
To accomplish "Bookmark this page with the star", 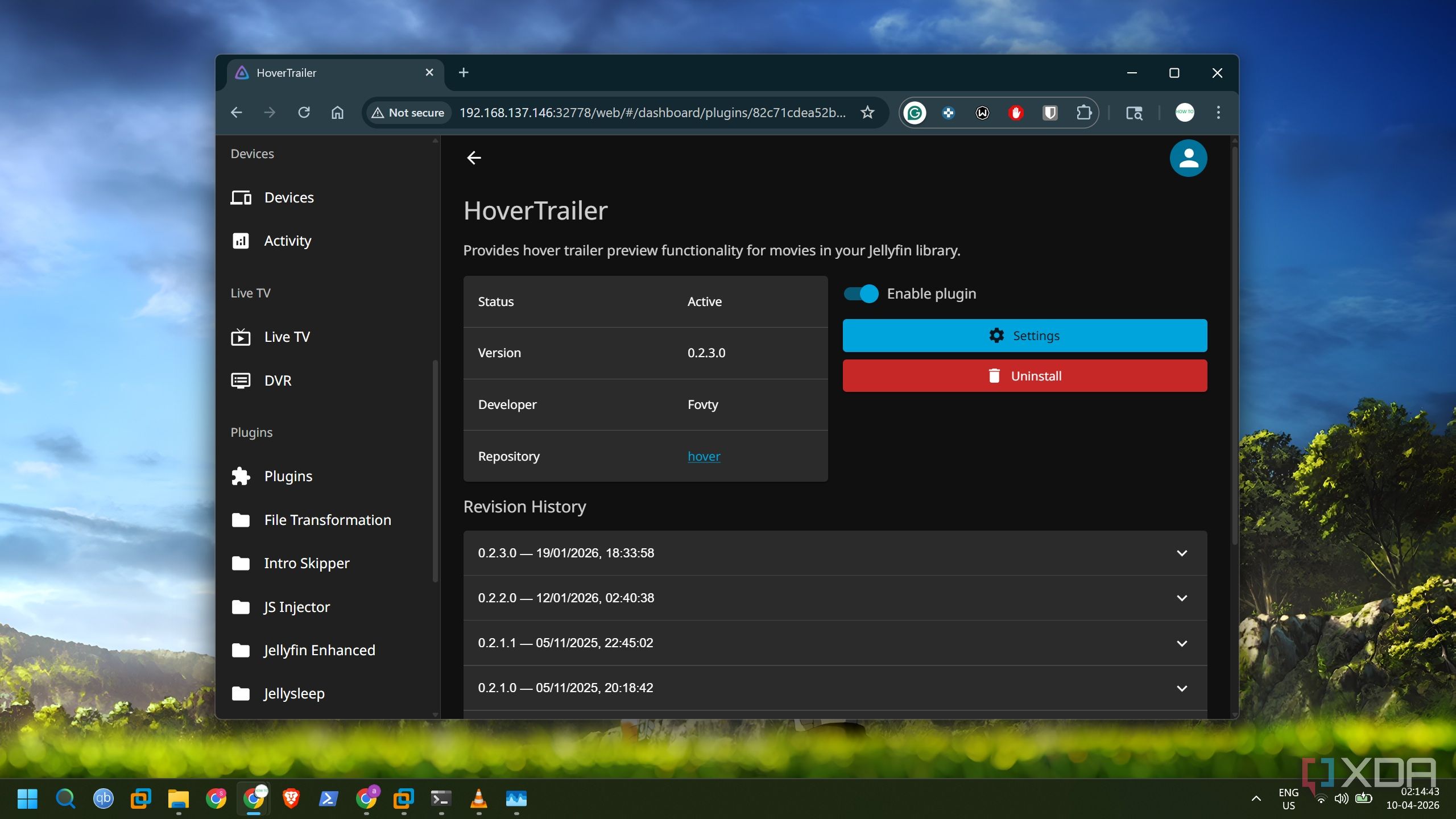I will pos(867,113).
